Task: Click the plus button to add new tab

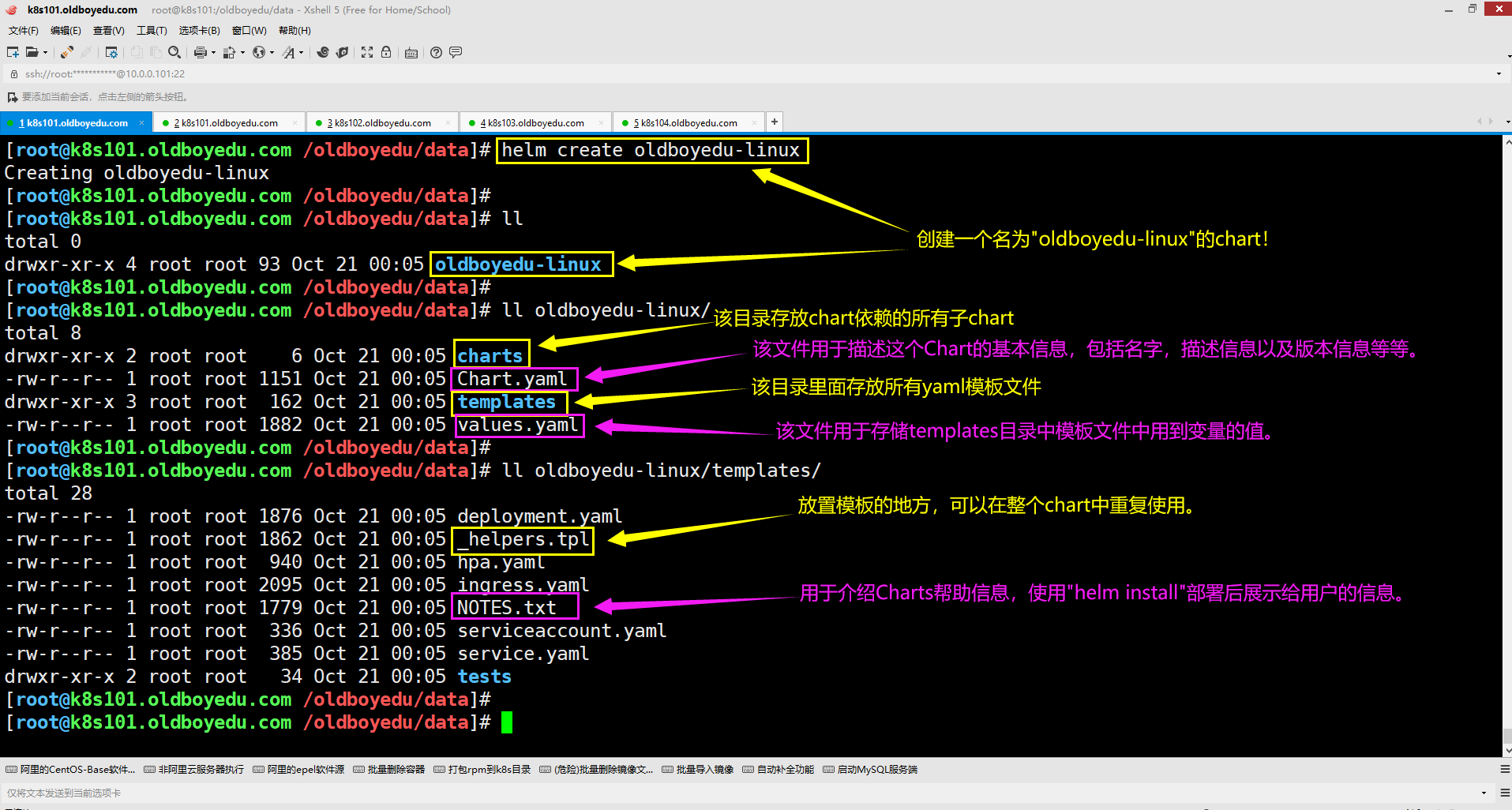Action: (x=775, y=122)
